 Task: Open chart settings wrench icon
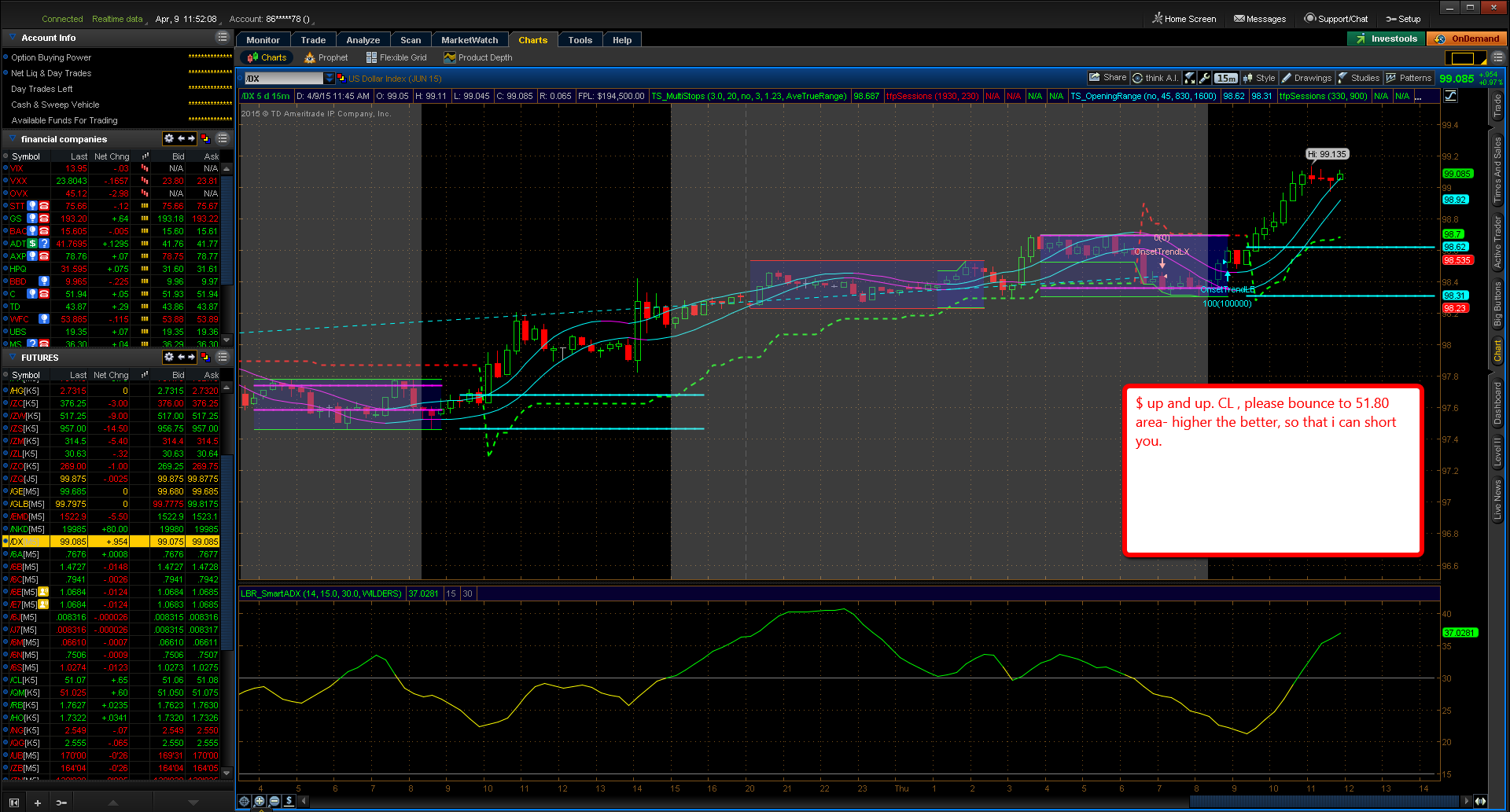coord(1204,78)
